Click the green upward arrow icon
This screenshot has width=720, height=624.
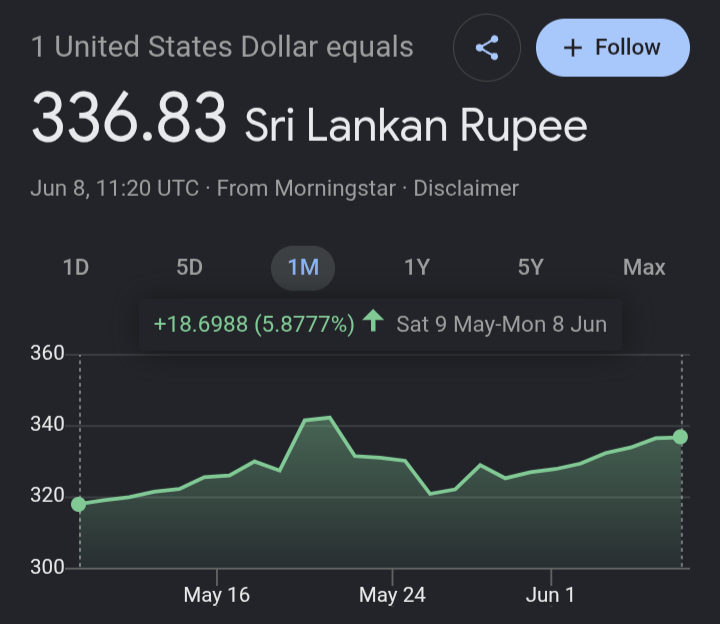click(x=373, y=320)
